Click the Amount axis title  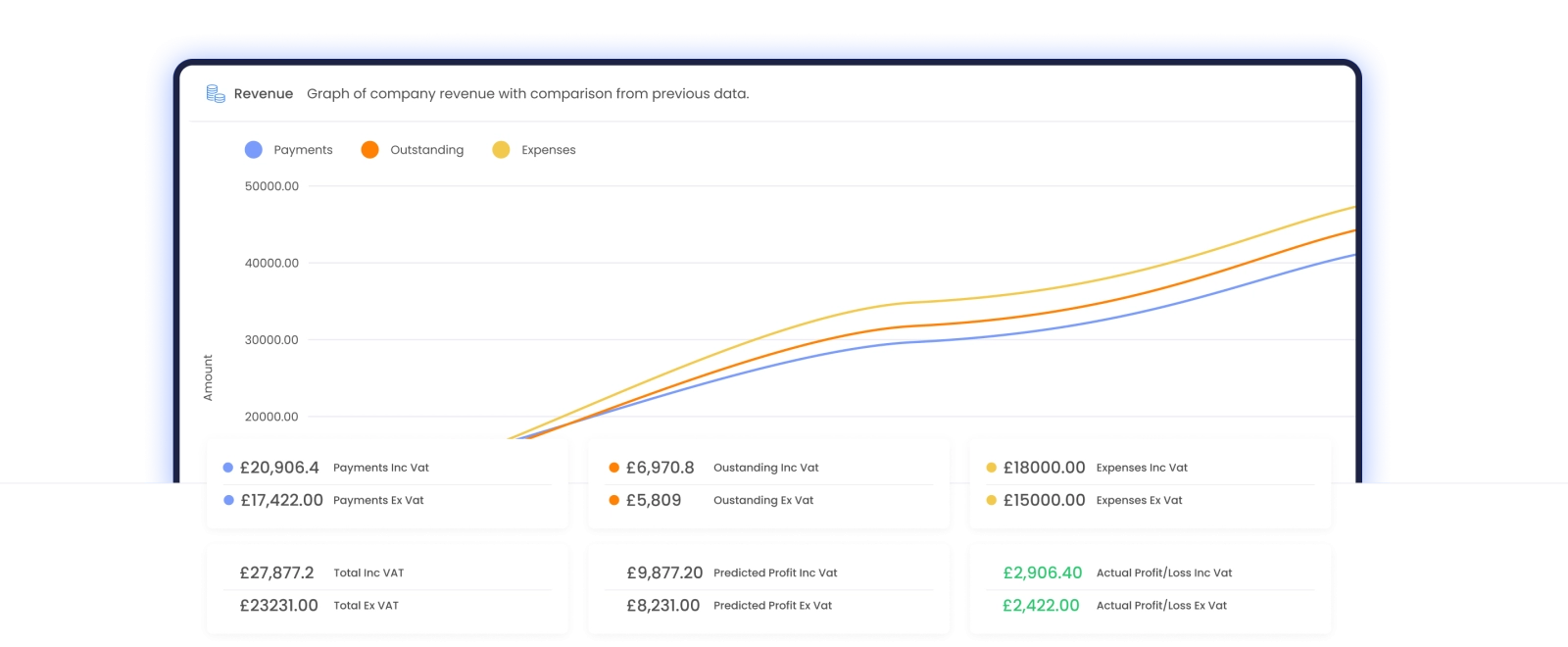point(208,377)
